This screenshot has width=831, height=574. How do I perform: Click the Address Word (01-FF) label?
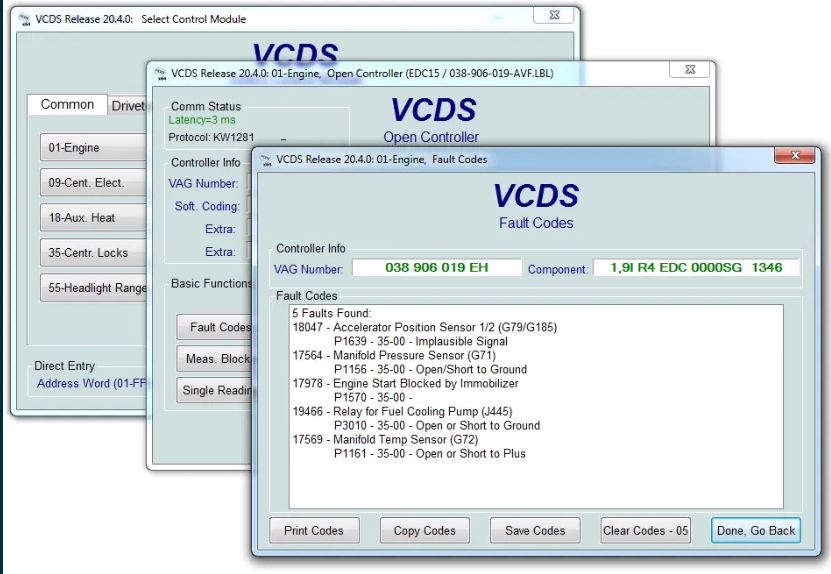click(91, 383)
